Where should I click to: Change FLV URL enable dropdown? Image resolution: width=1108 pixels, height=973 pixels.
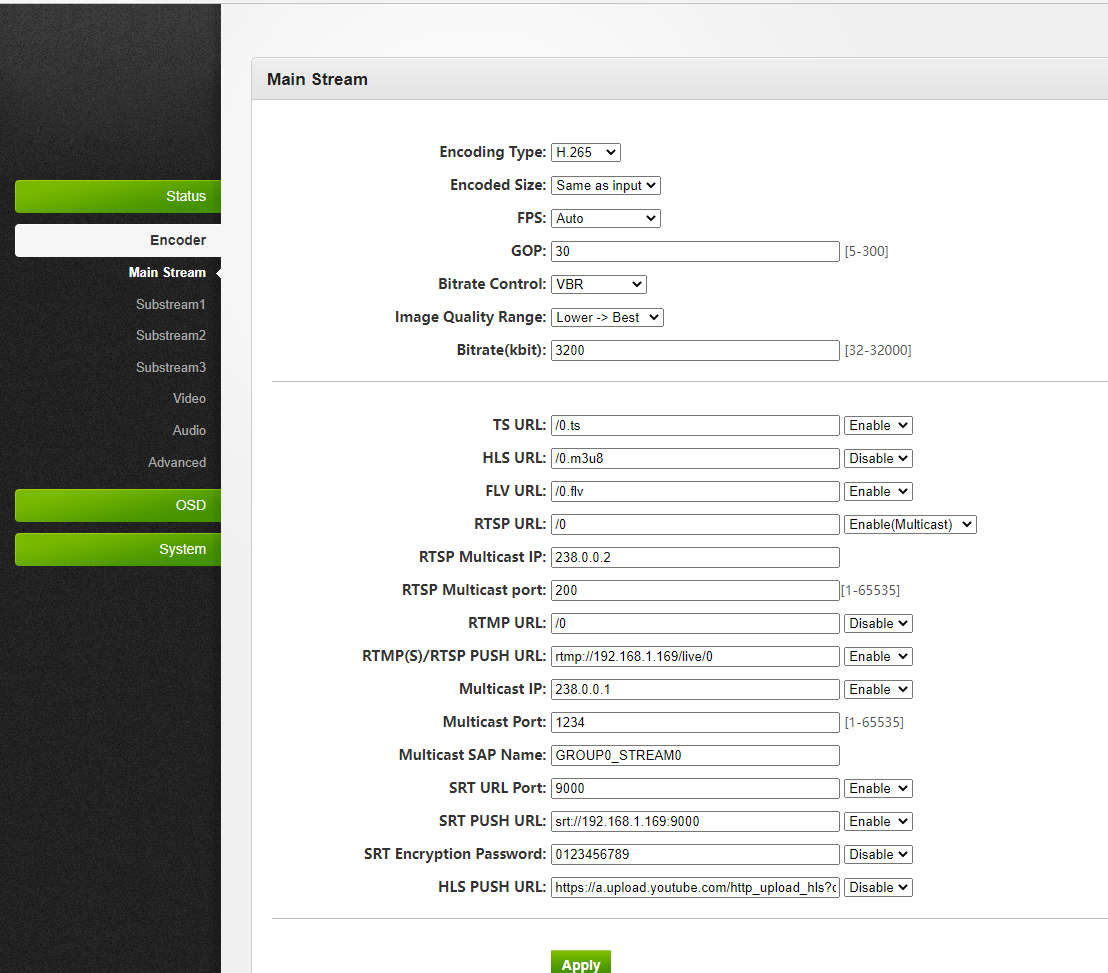click(x=878, y=491)
